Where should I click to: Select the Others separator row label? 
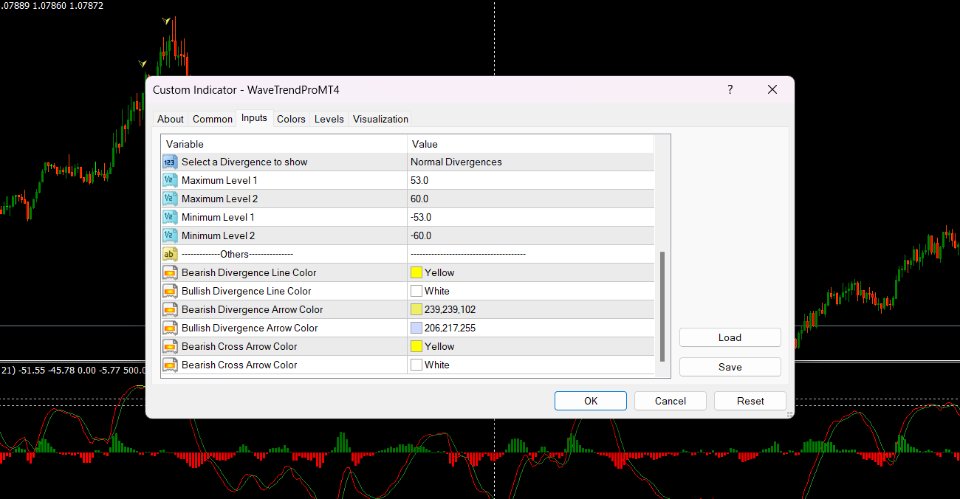[x=237, y=254]
